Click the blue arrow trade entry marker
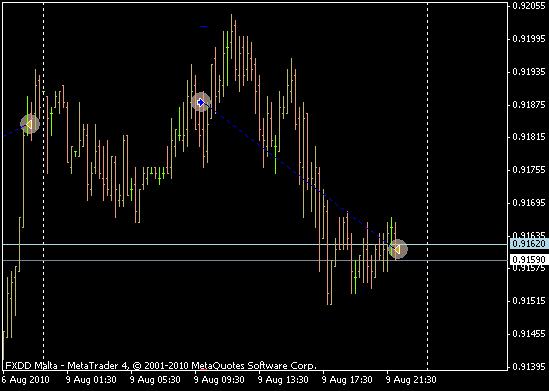The image size is (549, 391). (x=201, y=102)
